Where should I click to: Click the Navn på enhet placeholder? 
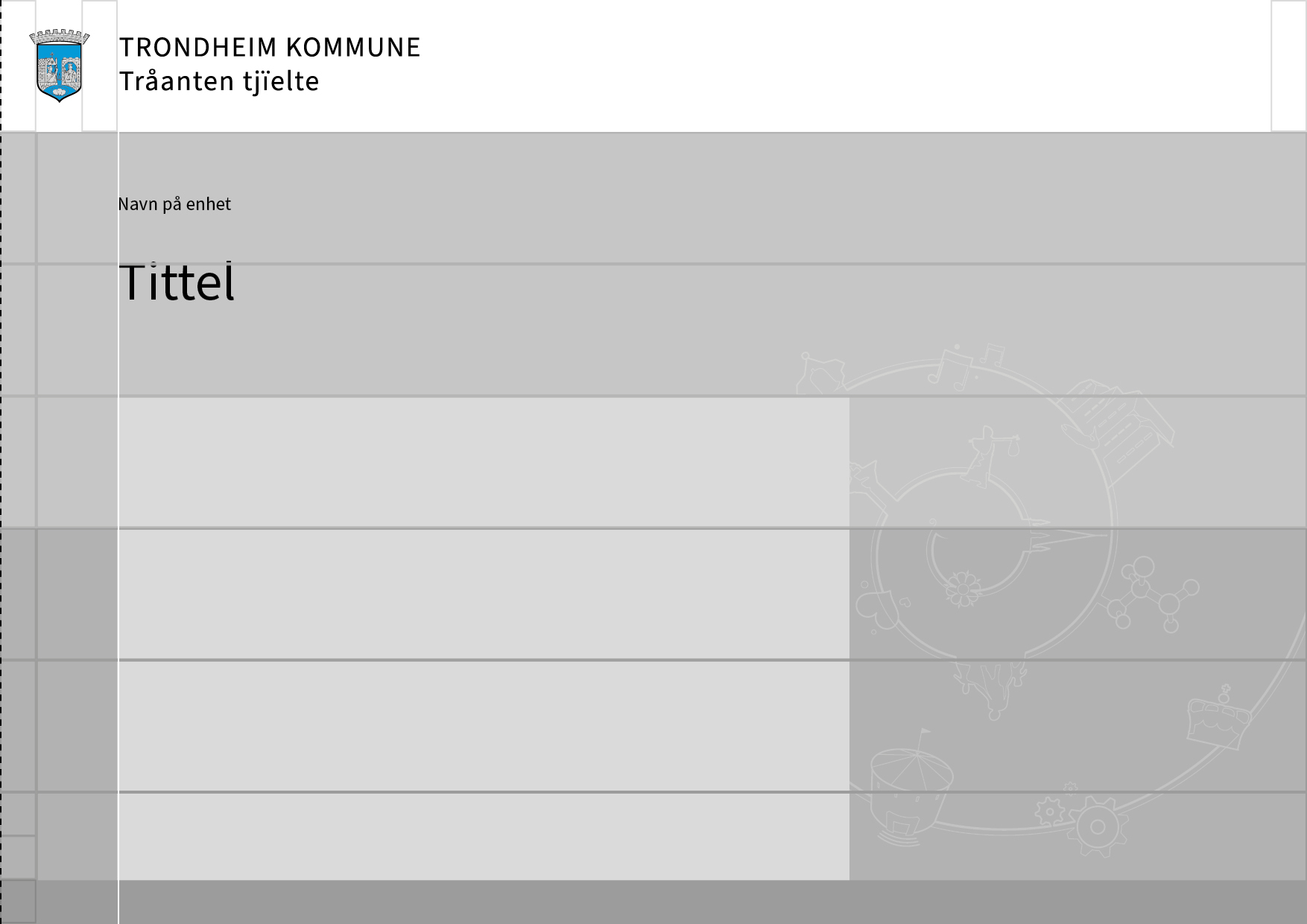tap(174, 204)
